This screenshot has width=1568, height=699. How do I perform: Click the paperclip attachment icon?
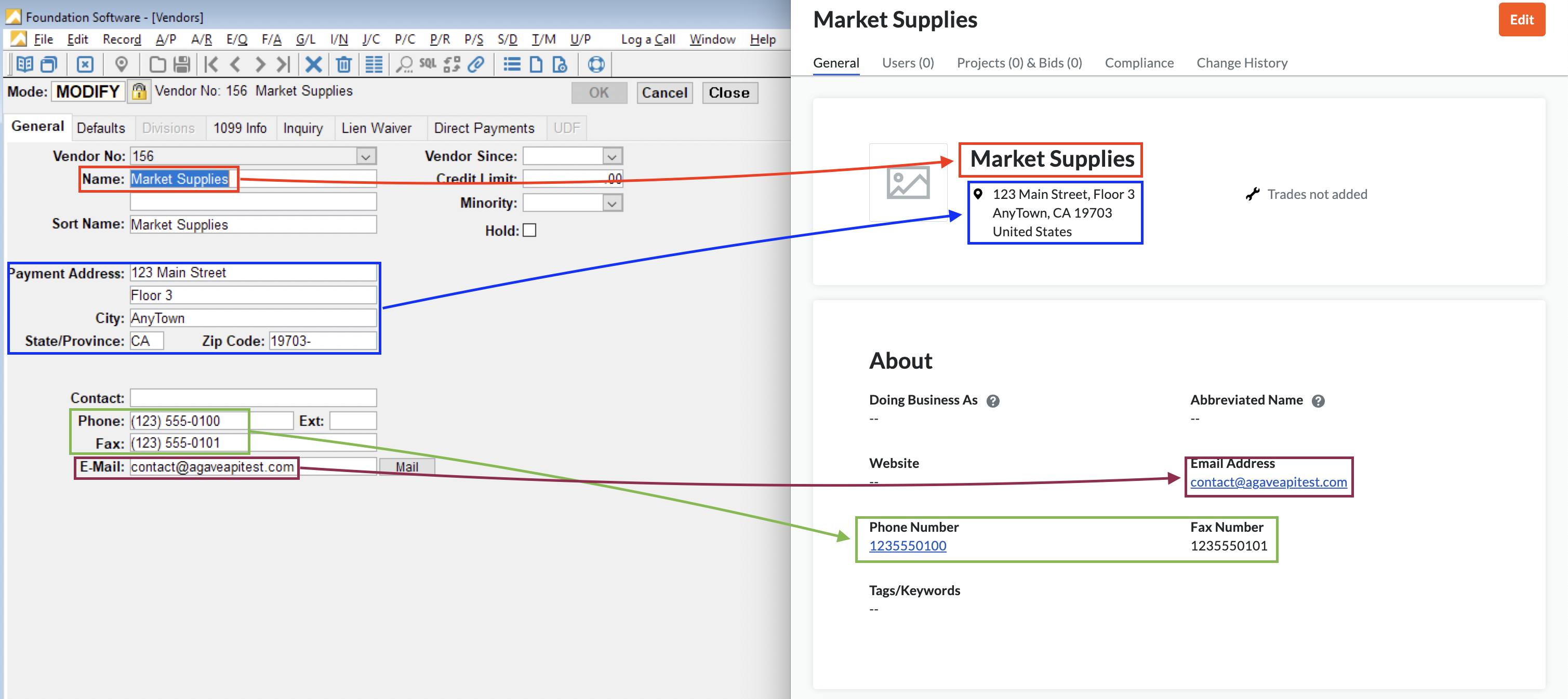click(x=476, y=64)
